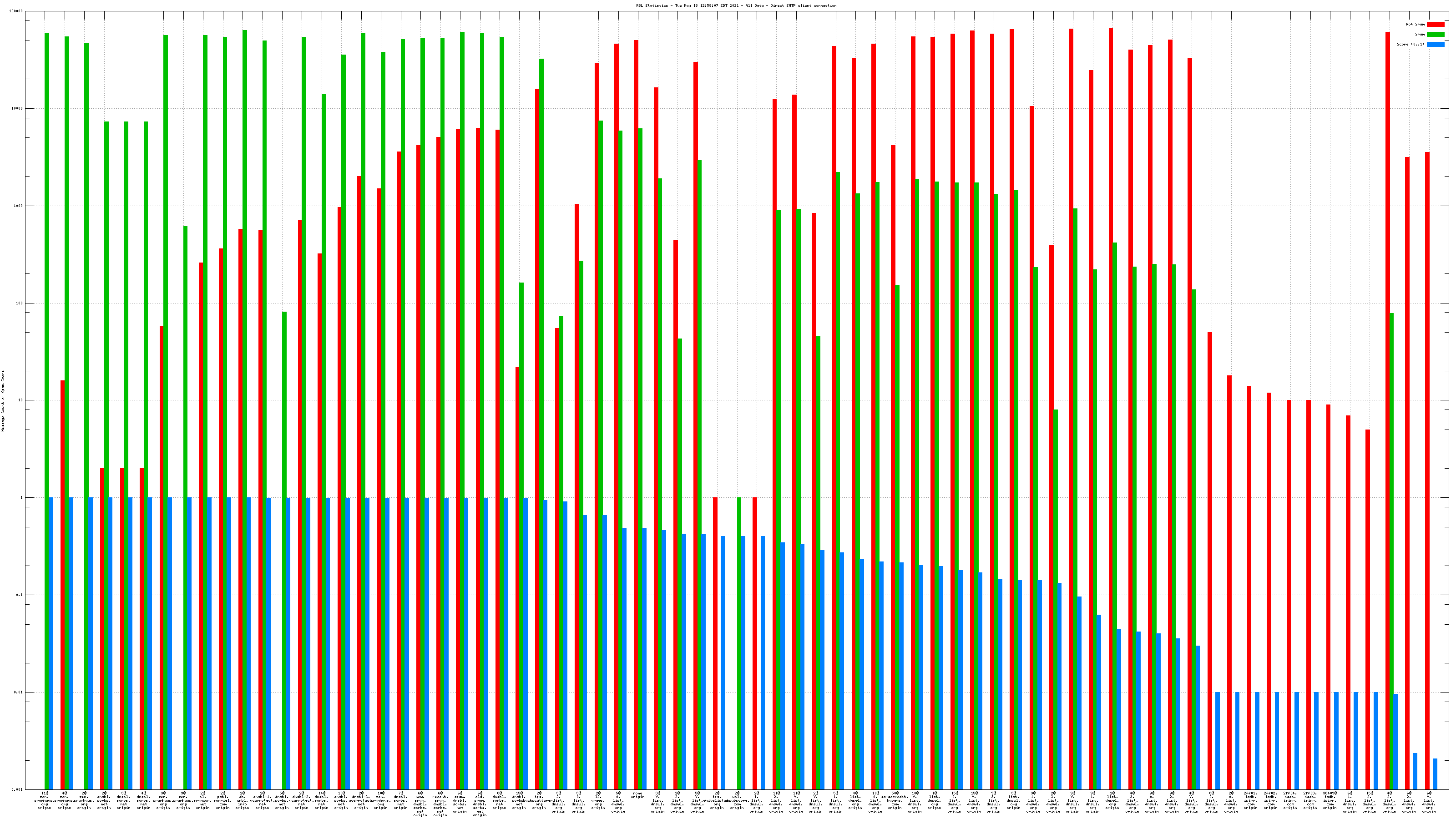Click the blue Score (0..1) legend swatch
Viewport: 1456px width, 819px height.
click(x=1435, y=44)
